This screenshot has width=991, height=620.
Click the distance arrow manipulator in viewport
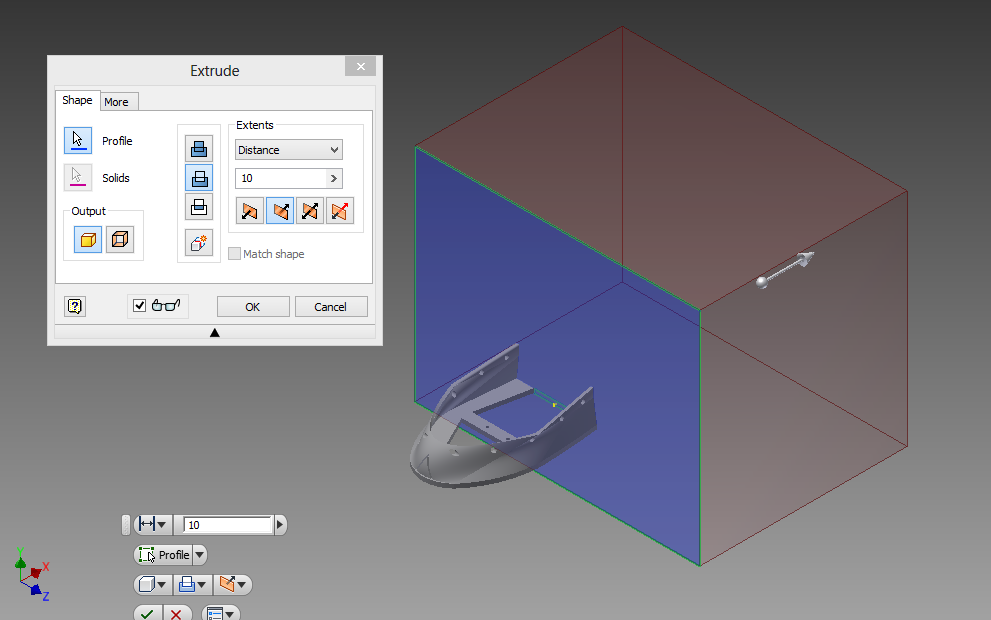click(785, 269)
